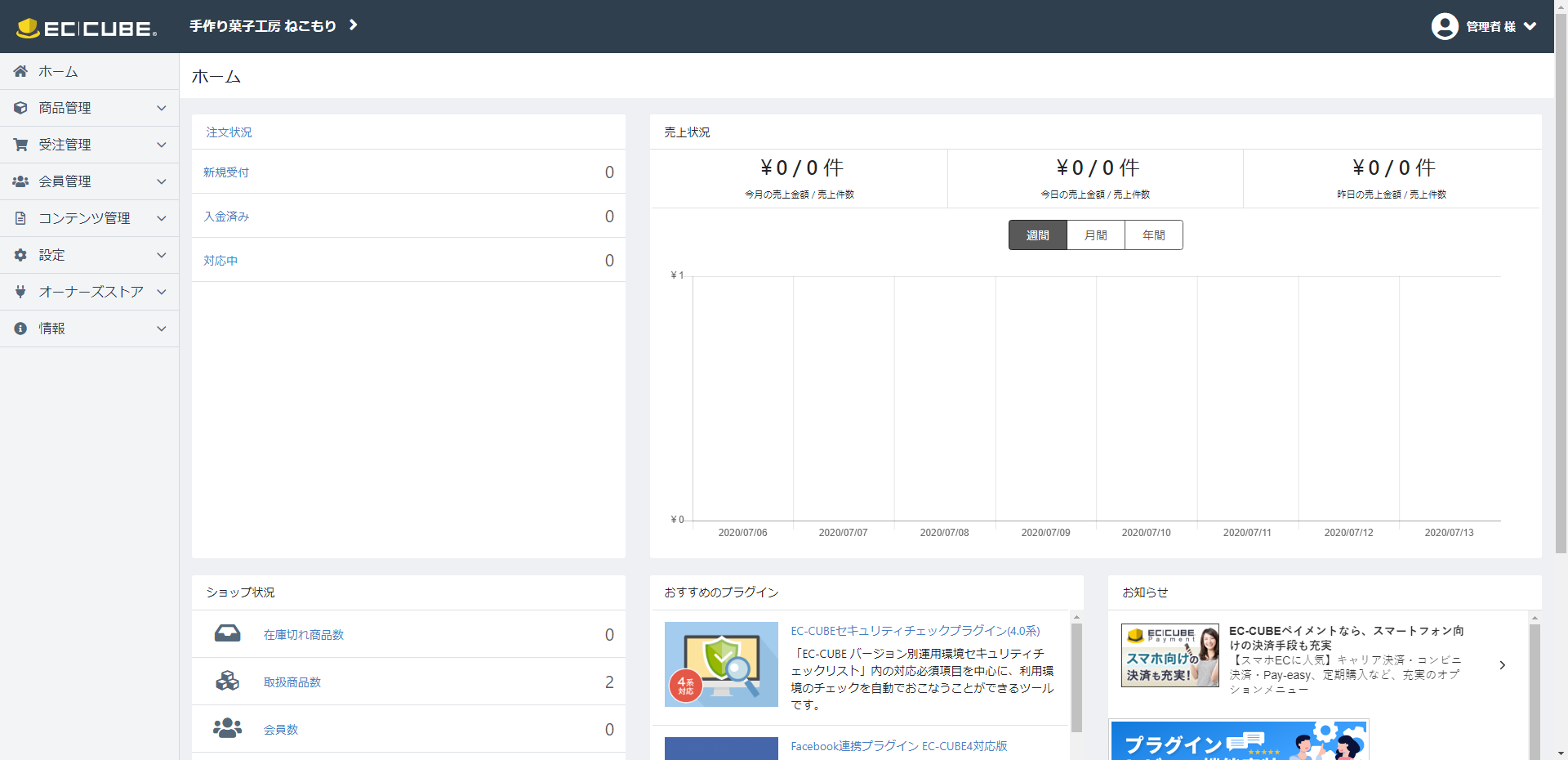
Task: Click the 2020/07/06 chart date label
Action: tap(742, 533)
